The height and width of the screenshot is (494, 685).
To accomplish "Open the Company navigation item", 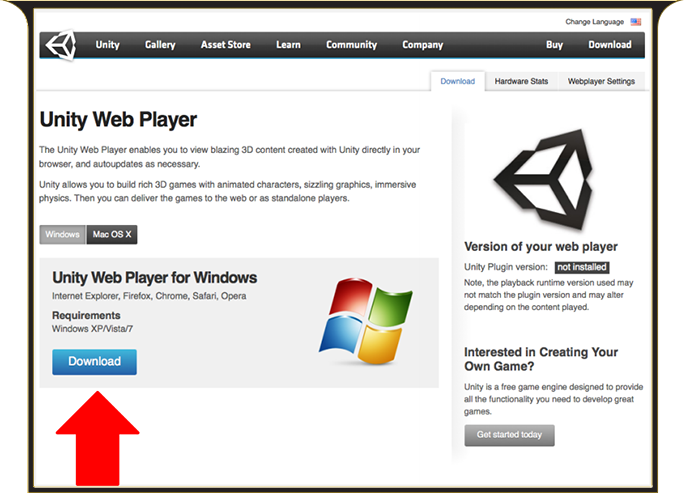I will tap(422, 45).
